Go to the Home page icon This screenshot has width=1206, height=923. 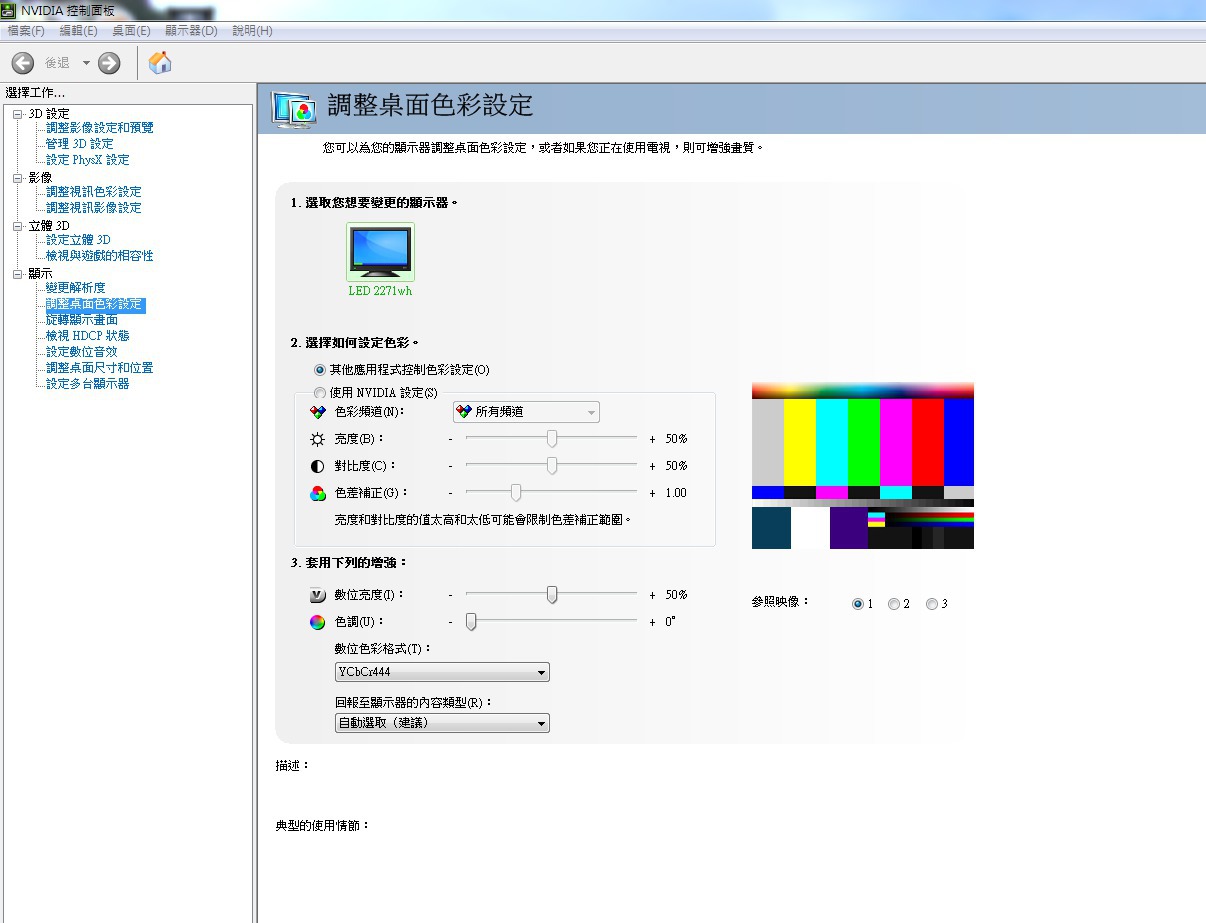coord(160,63)
